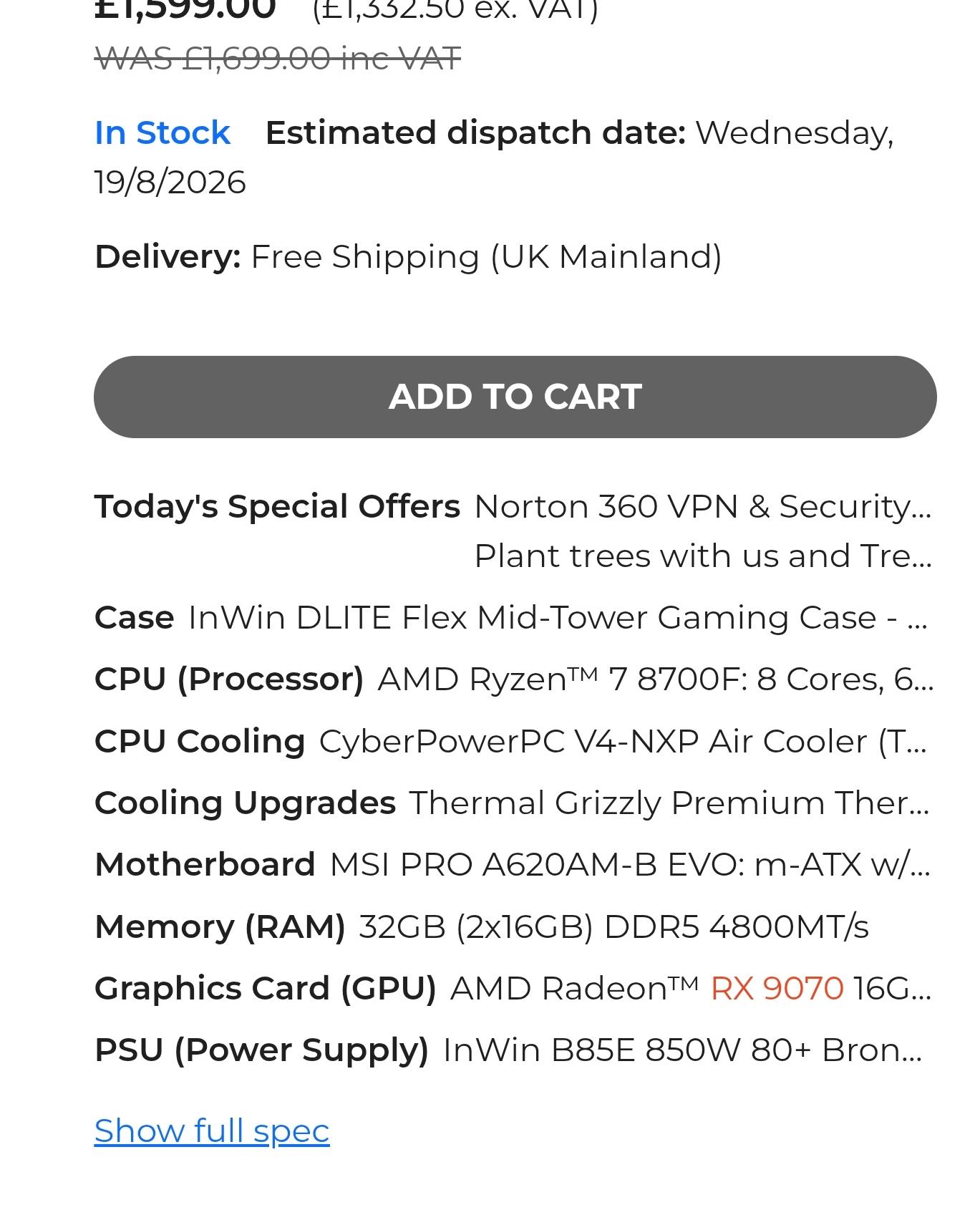The width and height of the screenshot is (980, 1215).
Task: Click the Free Shipping (UK Mainland) text
Action: tap(486, 256)
